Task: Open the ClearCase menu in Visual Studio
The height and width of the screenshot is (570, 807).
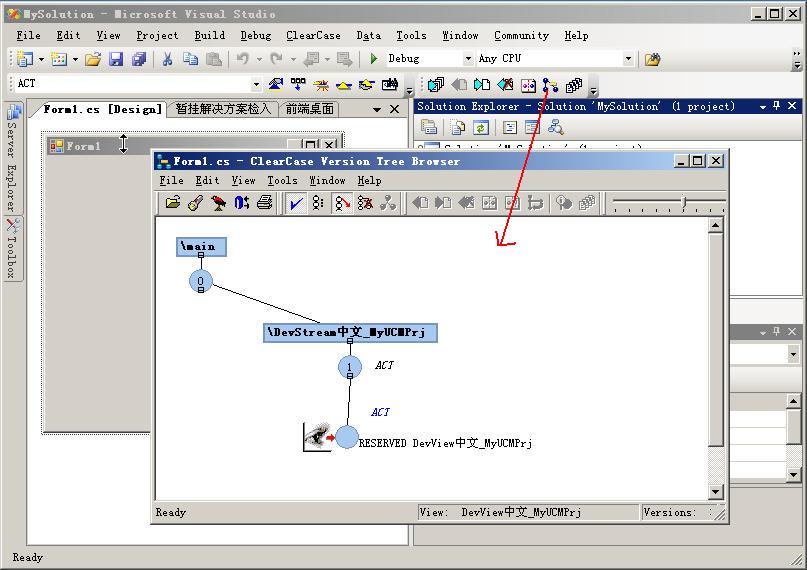Action: pyautogui.click(x=313, y=35)
